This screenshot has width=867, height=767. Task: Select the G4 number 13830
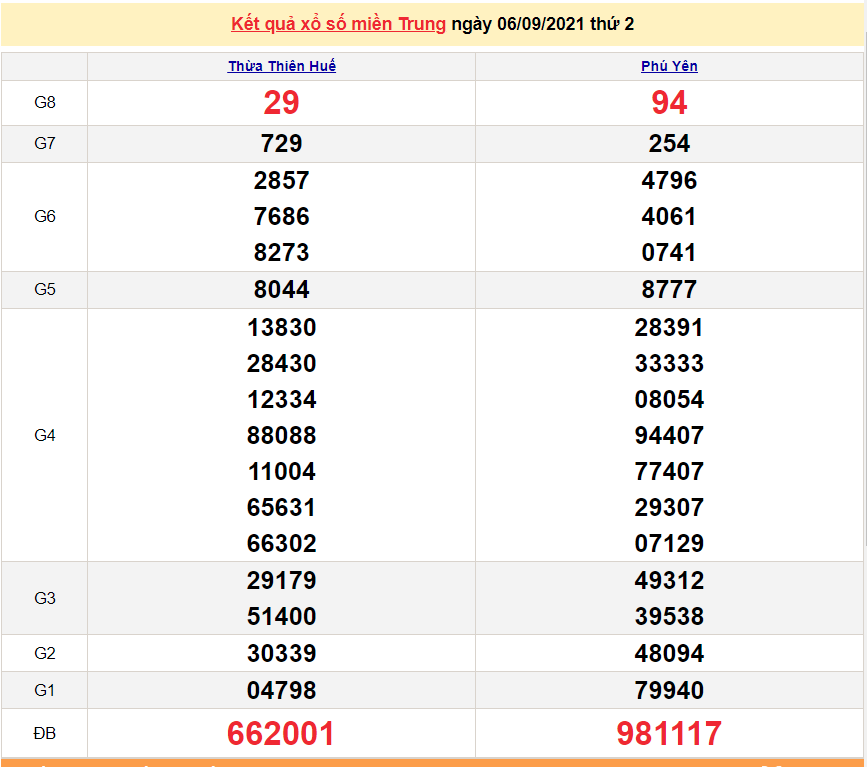(281, 327)
